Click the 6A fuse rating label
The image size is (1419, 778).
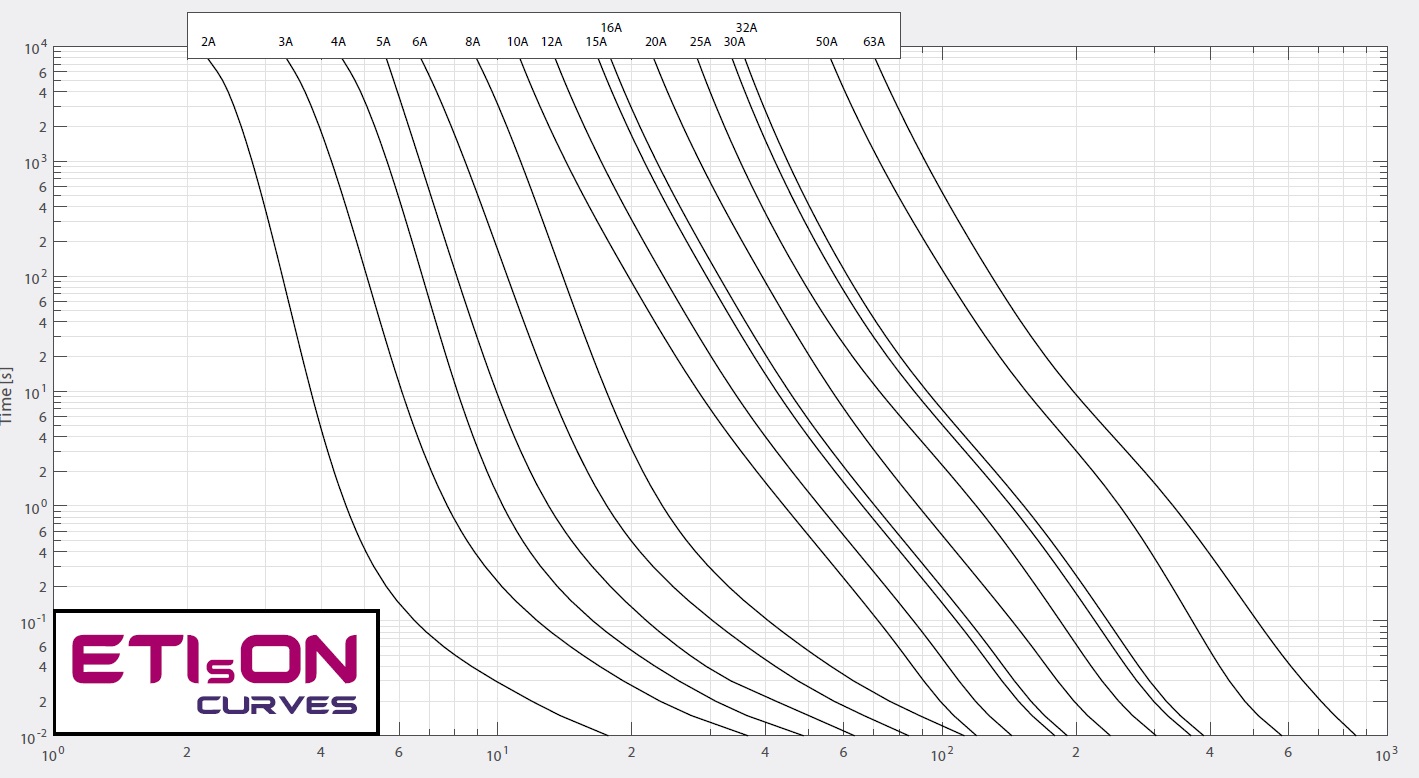pyautogui.click(x=419, y=42)
